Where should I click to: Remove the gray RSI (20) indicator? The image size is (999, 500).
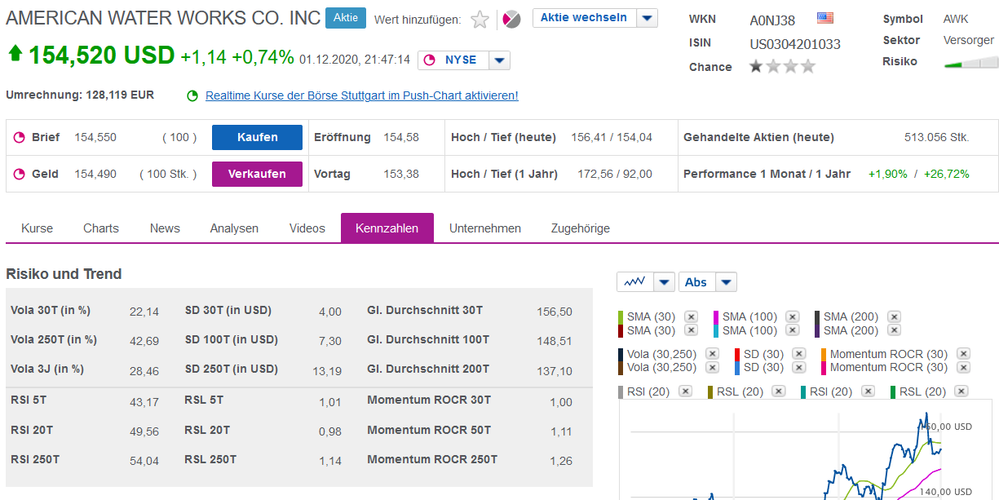pyautogui.click(x=685, y=392)
